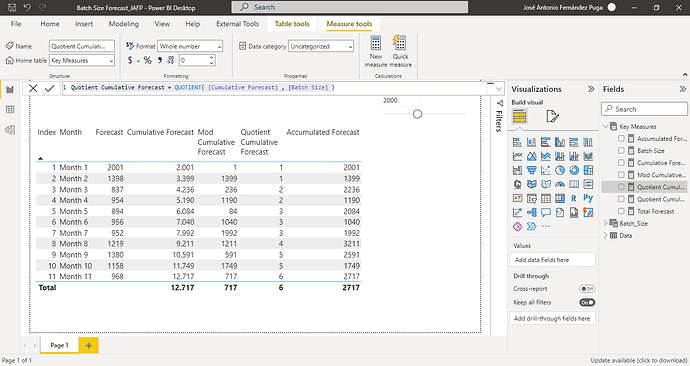Apply percentage format

[147, 60]
